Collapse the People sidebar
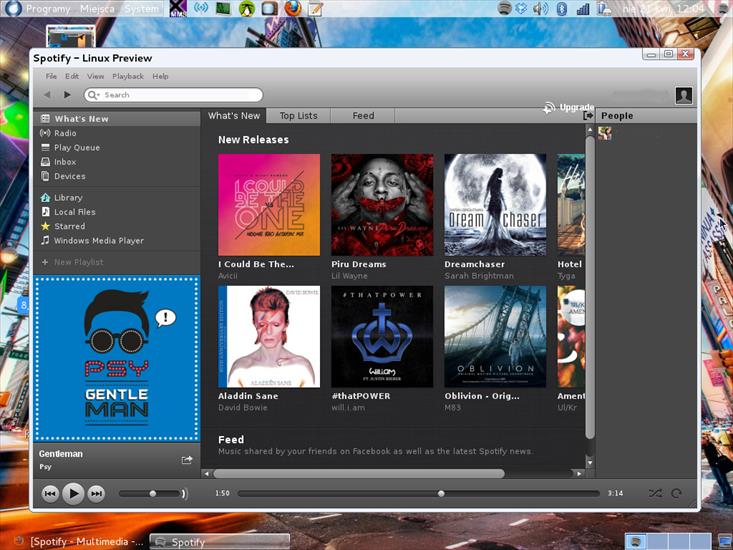The height and width of the screenshot is (550, 733). click(x=589, y=115)
